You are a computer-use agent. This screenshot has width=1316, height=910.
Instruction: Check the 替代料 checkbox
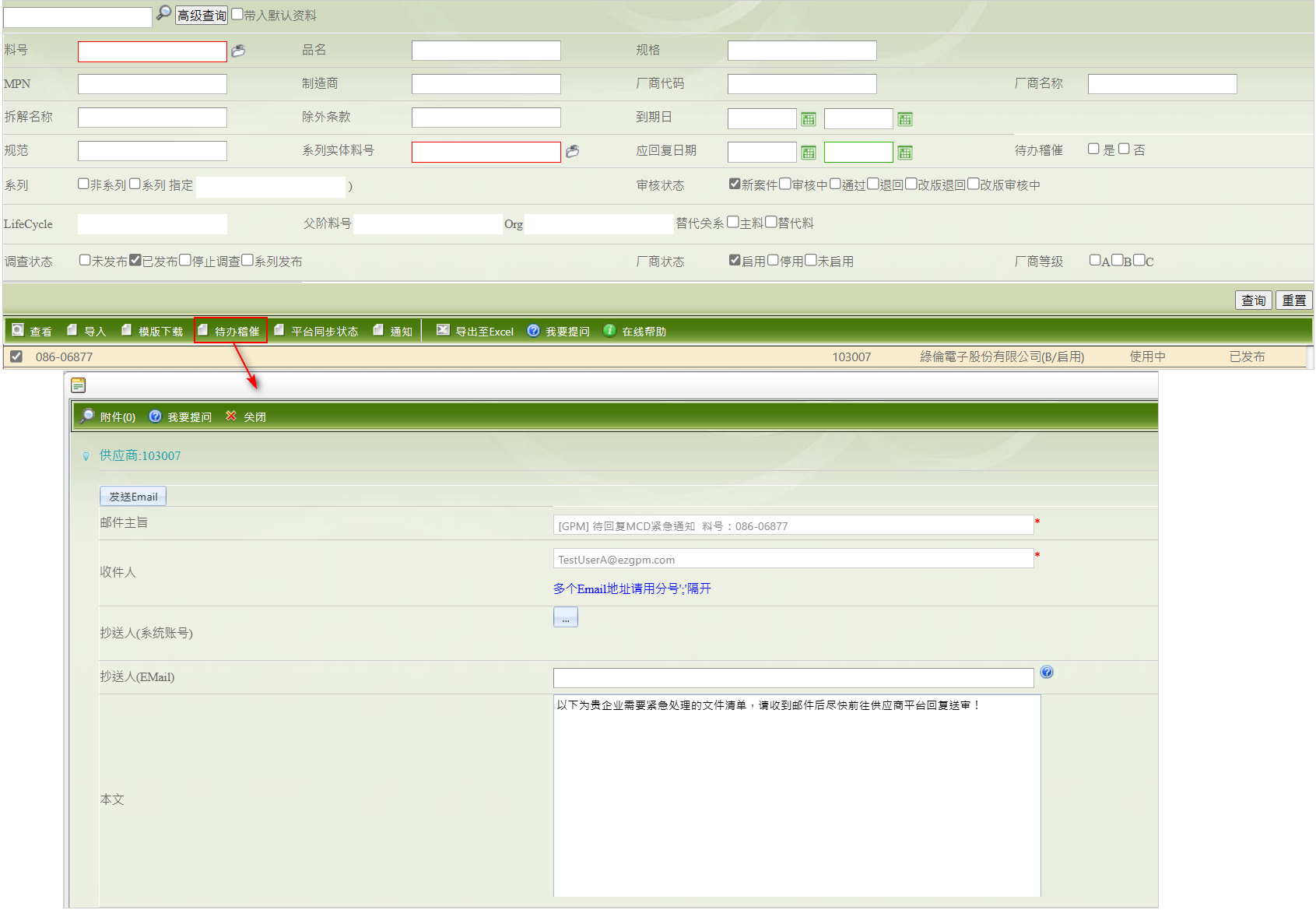770,222
